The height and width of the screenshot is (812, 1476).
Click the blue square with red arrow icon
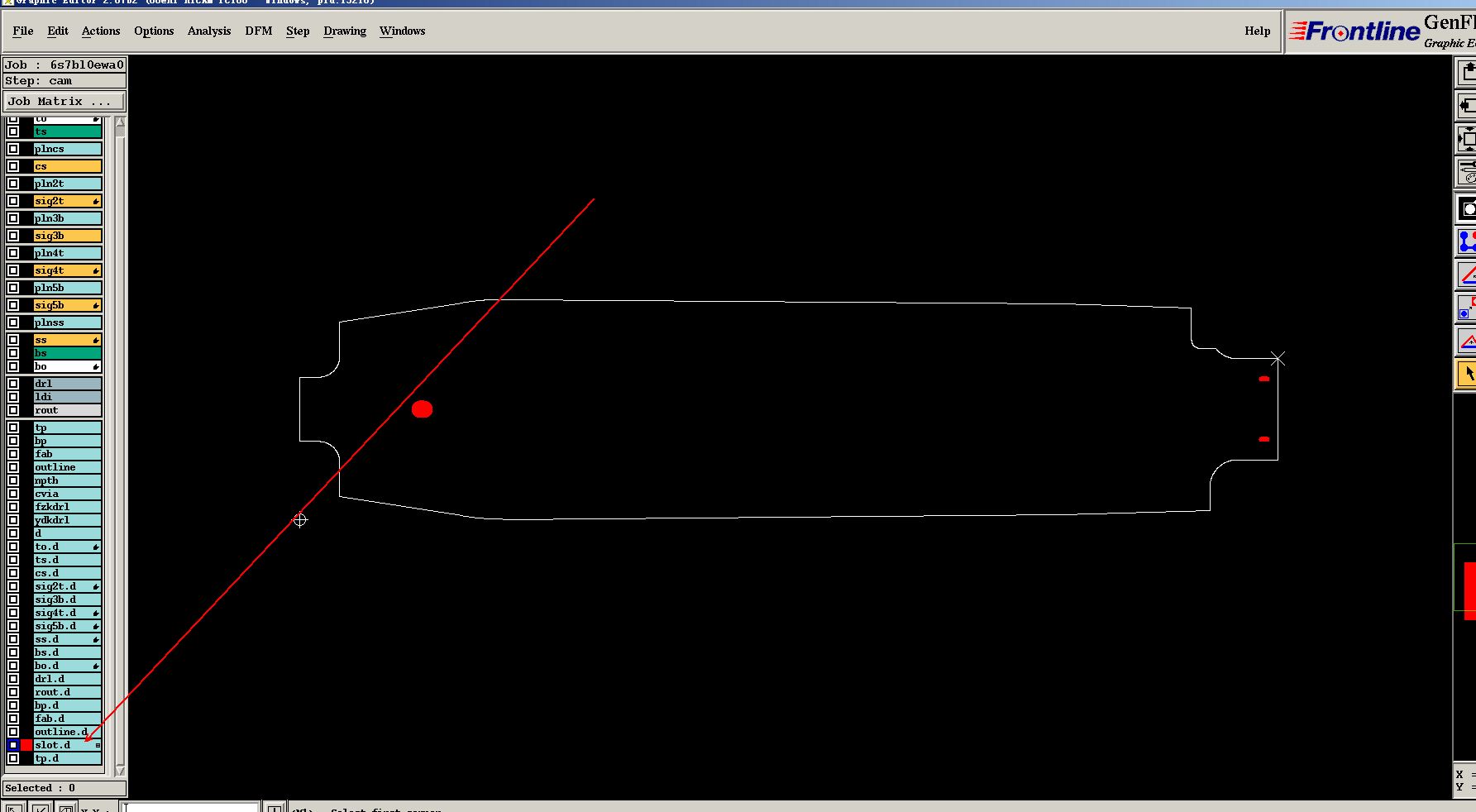point(1468,308)
